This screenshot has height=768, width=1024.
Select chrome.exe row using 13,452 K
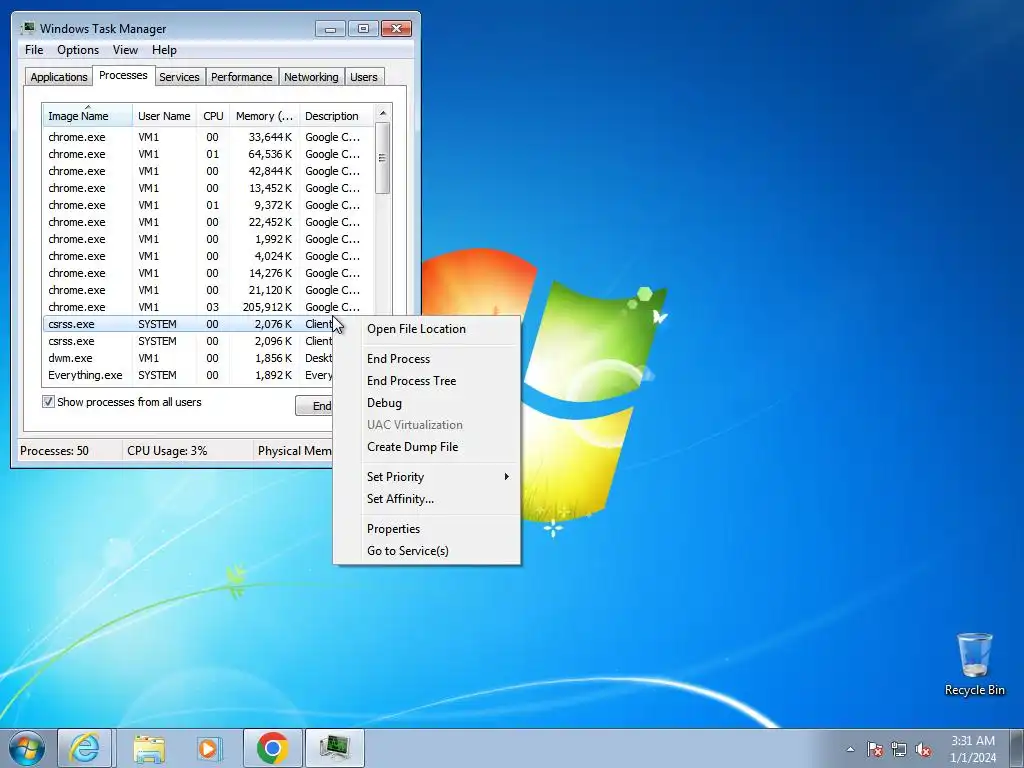(x=208, y=188)
